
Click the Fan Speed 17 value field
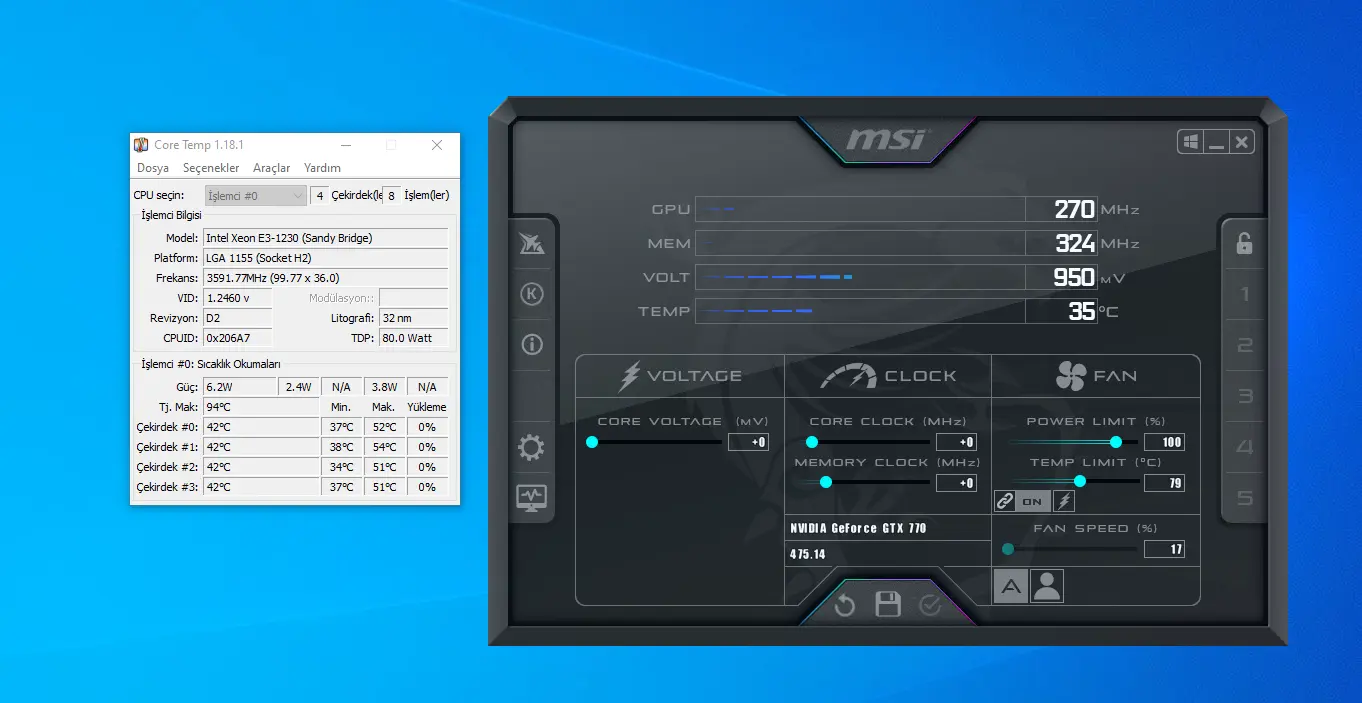(x=1164, y=549)
